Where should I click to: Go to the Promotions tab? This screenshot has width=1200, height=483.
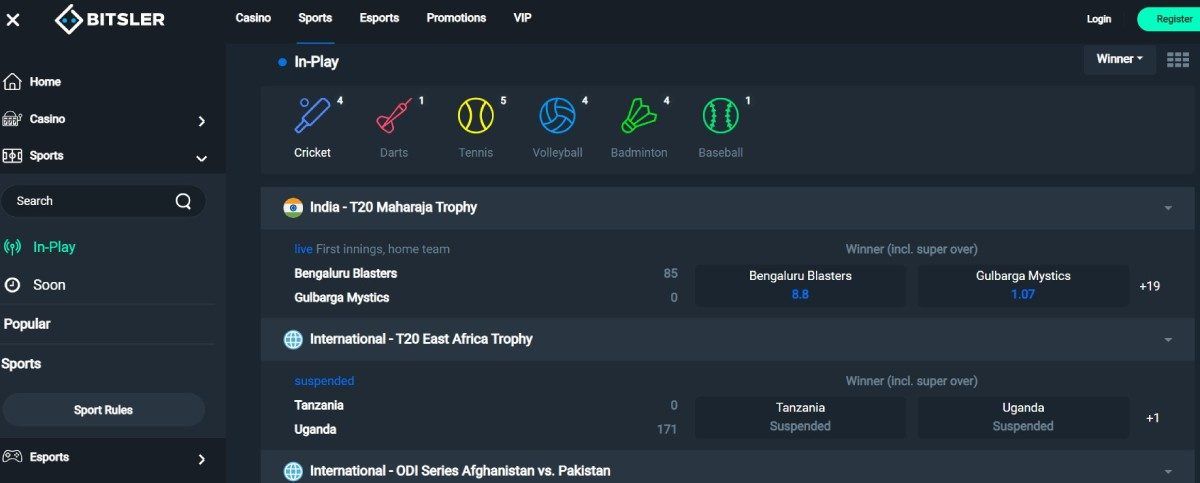click(x=456, y=18)
